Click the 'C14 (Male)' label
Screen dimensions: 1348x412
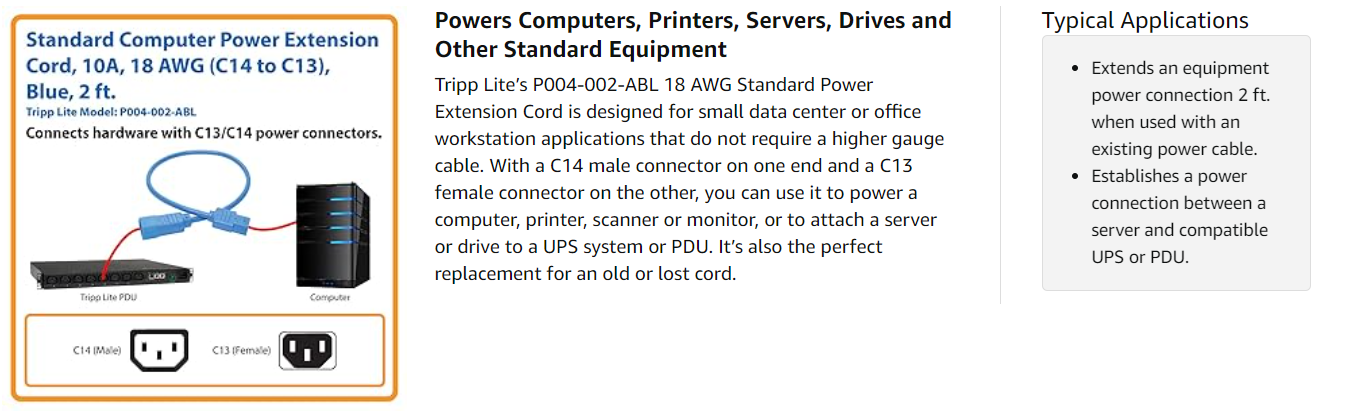(x=96, y=351)
